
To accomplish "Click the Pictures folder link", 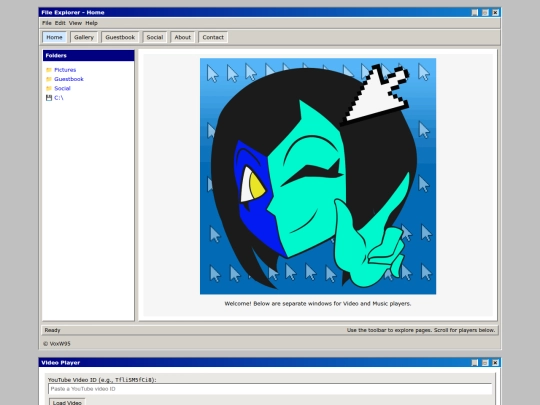I will (x=65, y=70).
